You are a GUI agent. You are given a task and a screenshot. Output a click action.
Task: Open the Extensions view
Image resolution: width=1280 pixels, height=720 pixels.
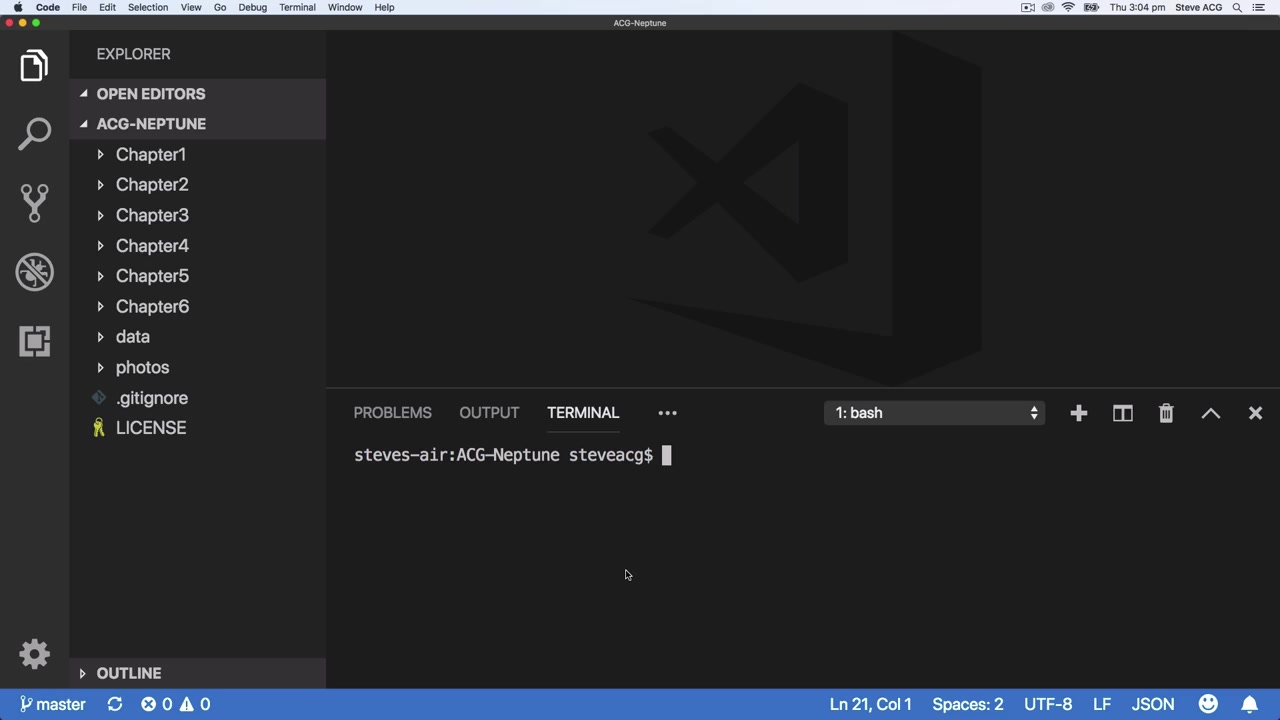34,341
